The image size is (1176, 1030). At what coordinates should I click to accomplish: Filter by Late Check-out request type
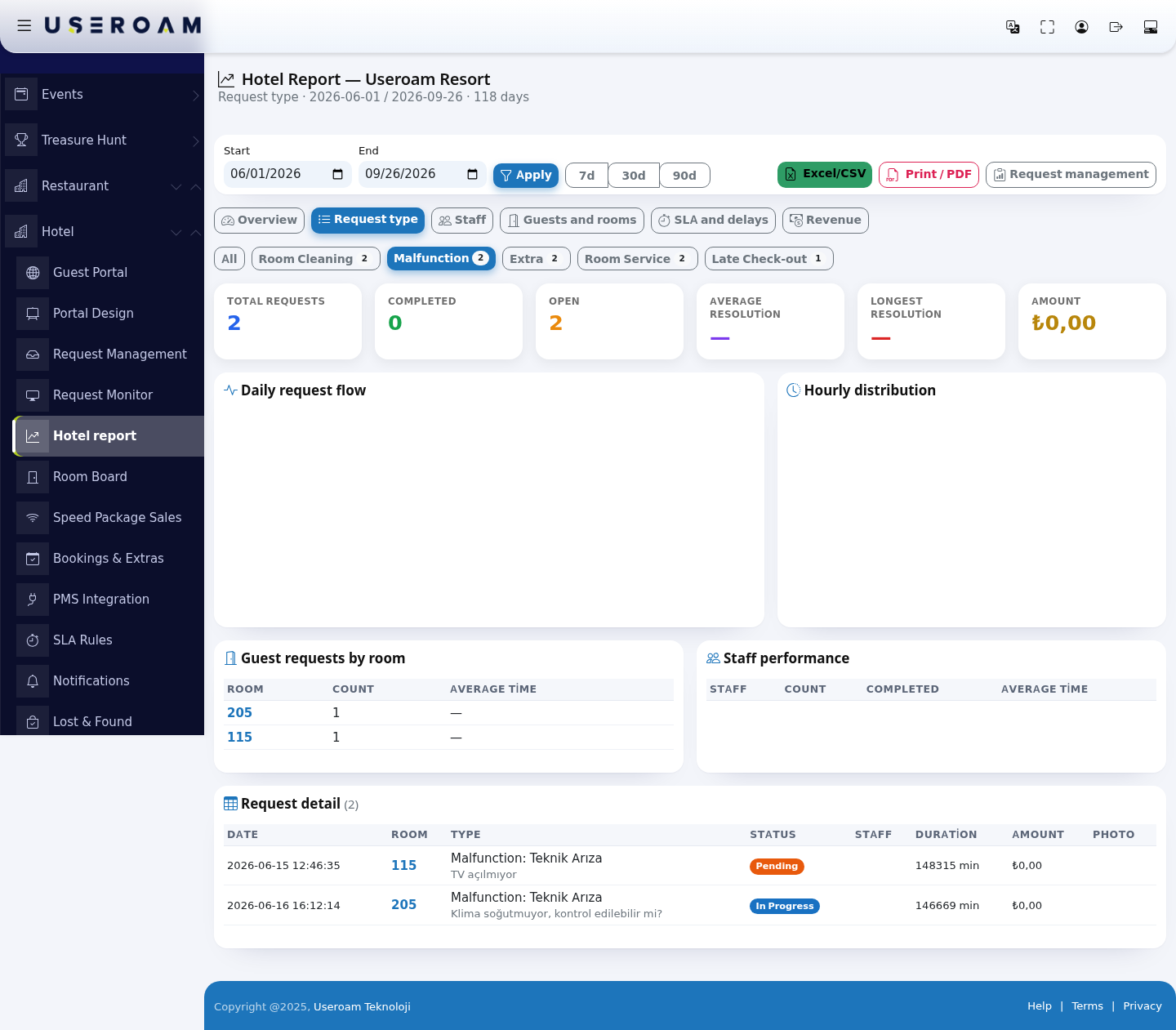(768, 259)
